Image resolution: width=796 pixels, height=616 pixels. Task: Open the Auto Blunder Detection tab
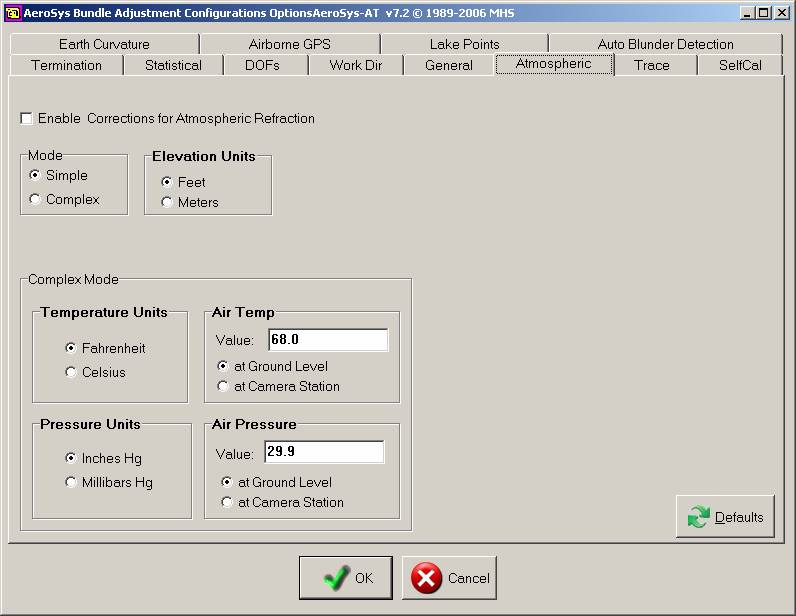point(666,44)
